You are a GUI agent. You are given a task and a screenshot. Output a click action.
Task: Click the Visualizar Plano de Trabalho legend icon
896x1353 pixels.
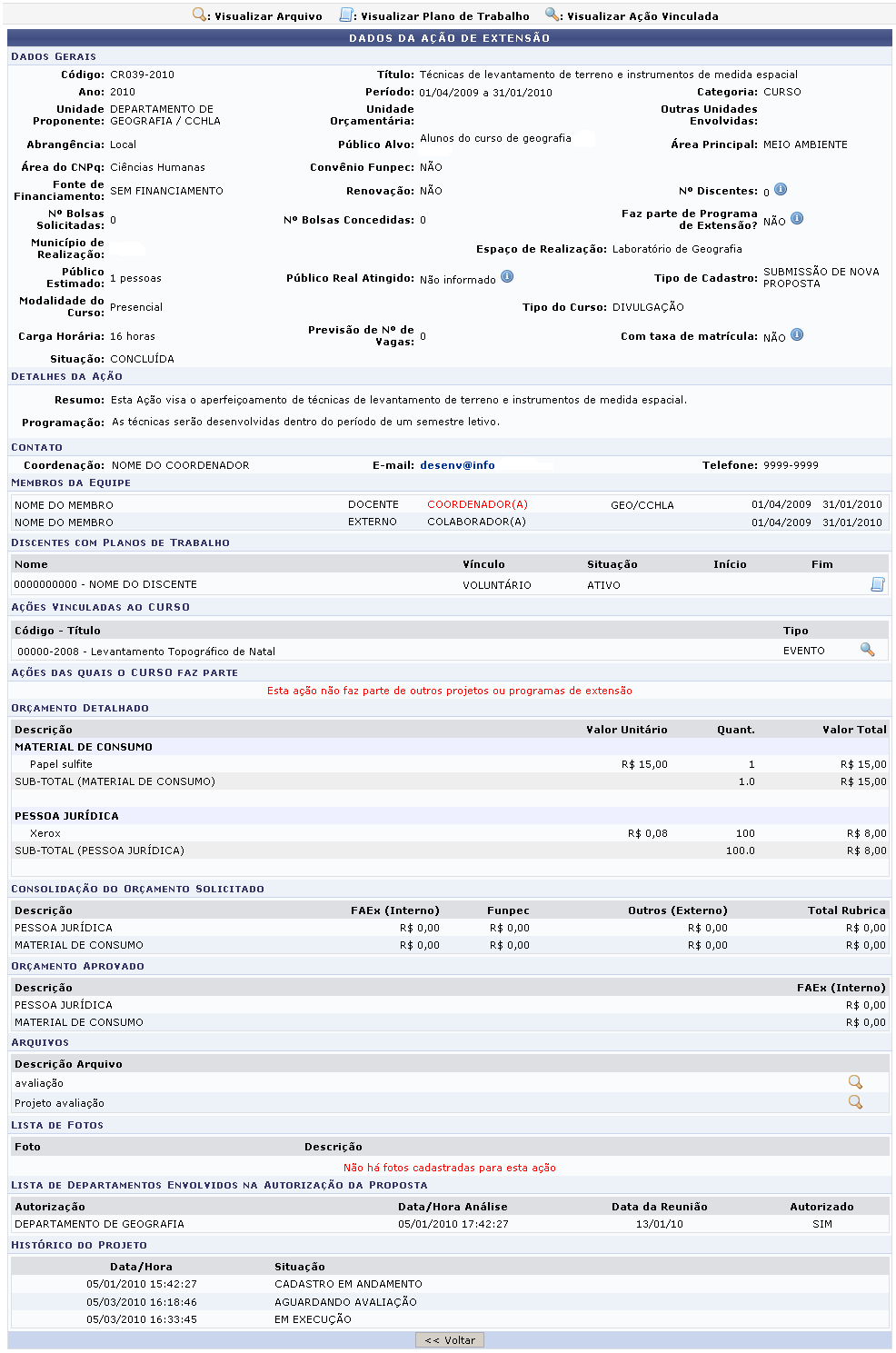[x=346, y=15]
